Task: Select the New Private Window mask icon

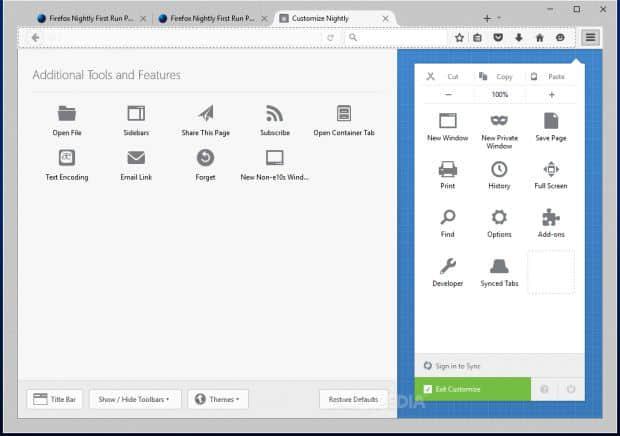Action: pos(498,121)
